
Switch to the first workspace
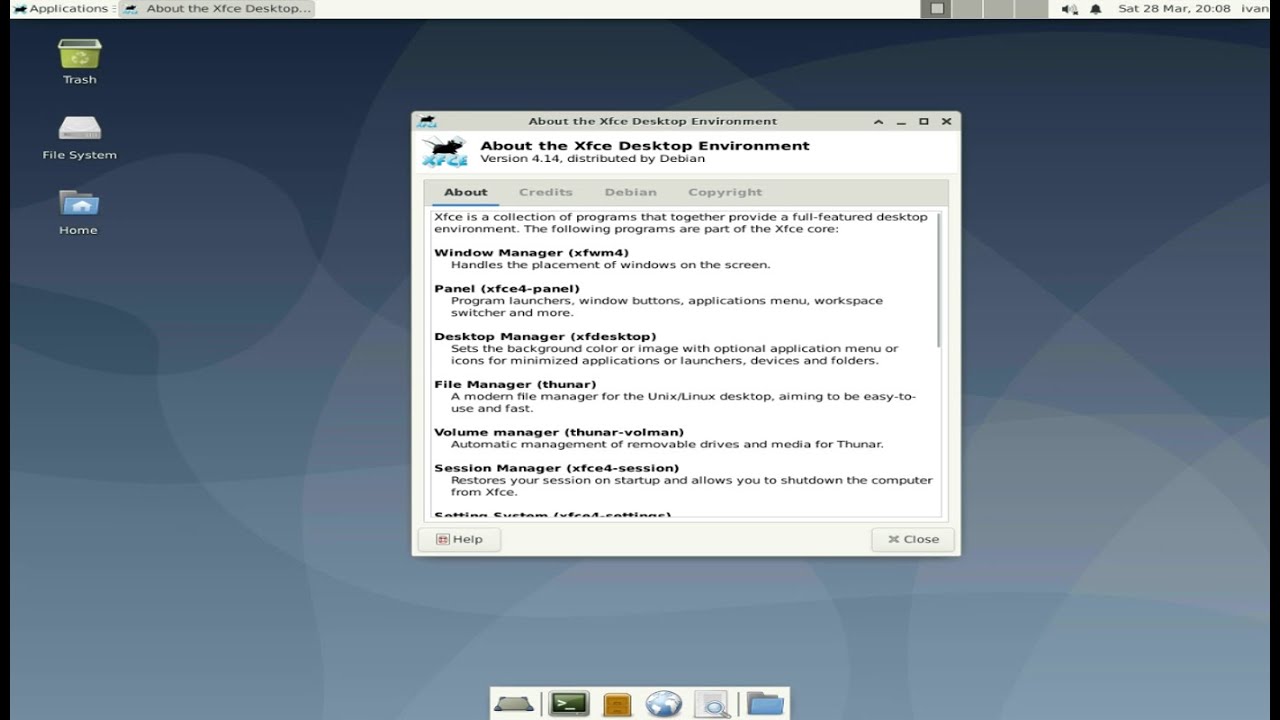936,9
